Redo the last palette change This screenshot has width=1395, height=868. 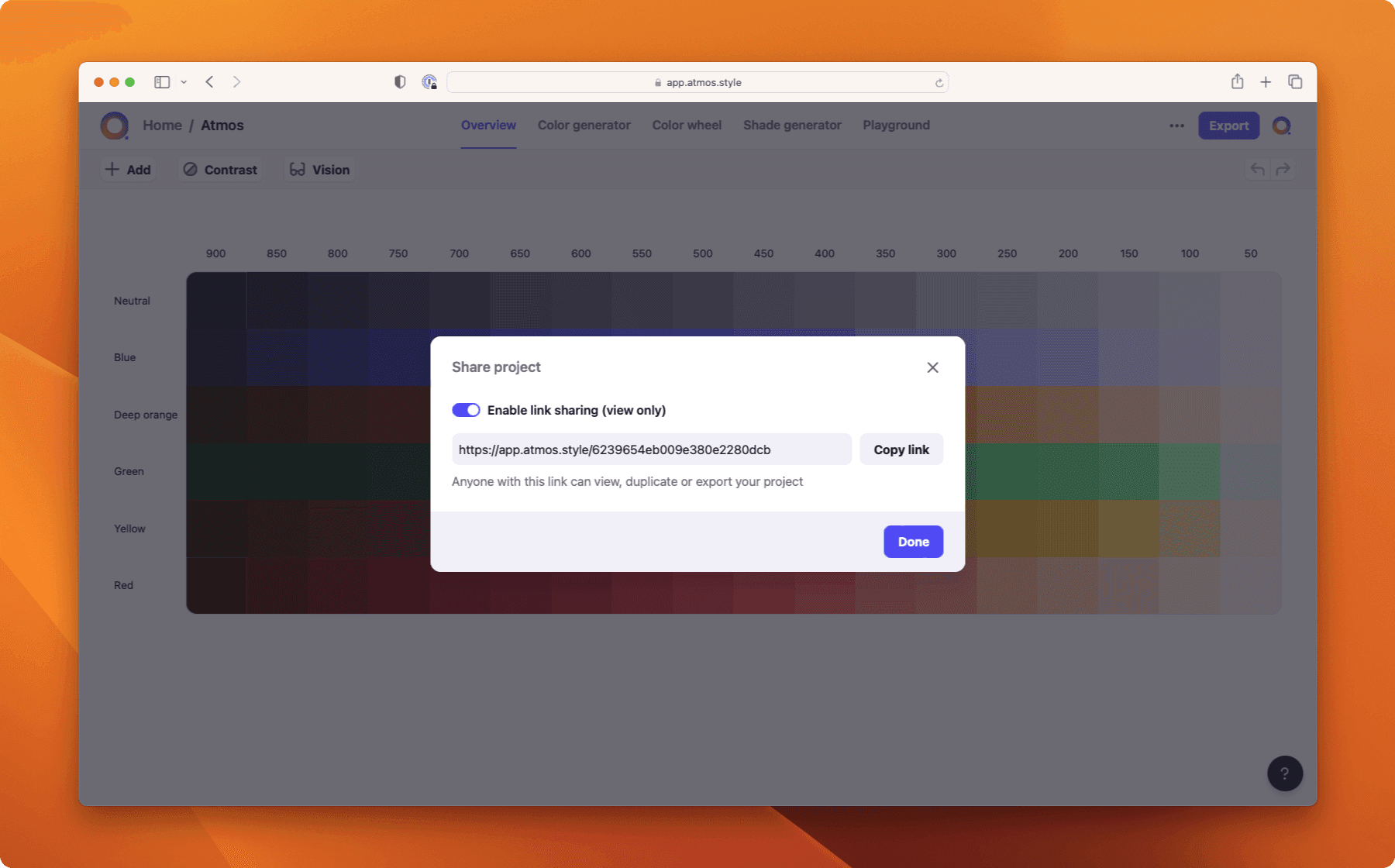[x=1283, y=168]
